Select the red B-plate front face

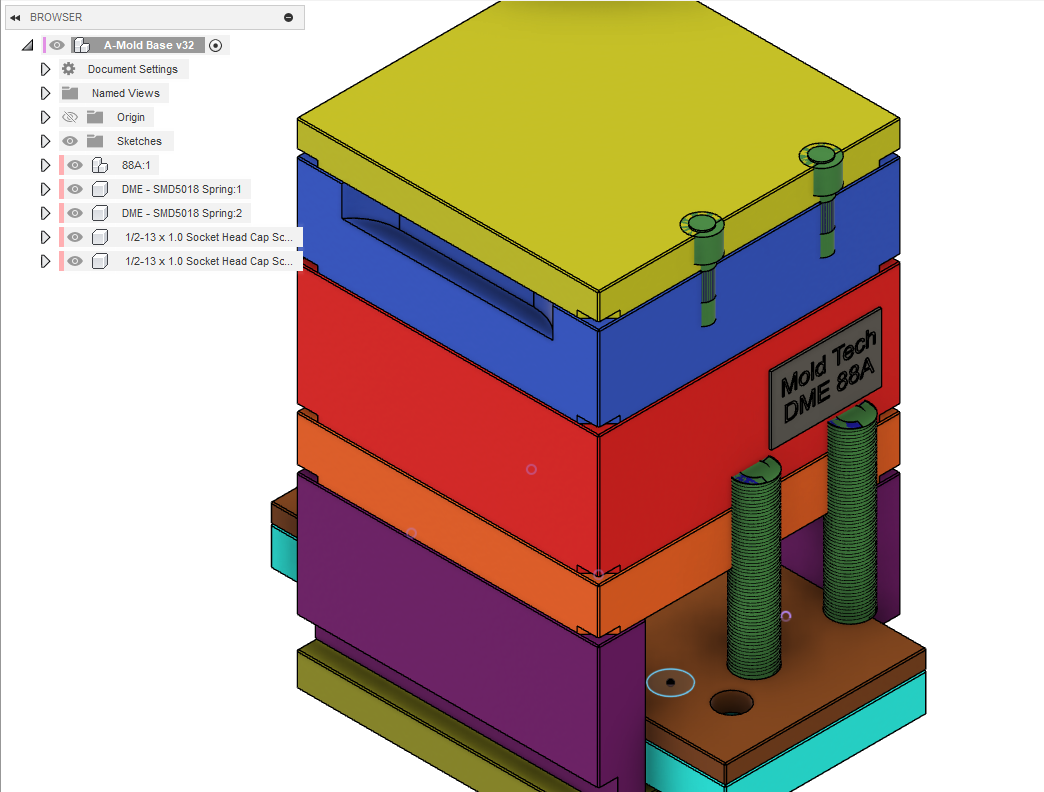447,419
